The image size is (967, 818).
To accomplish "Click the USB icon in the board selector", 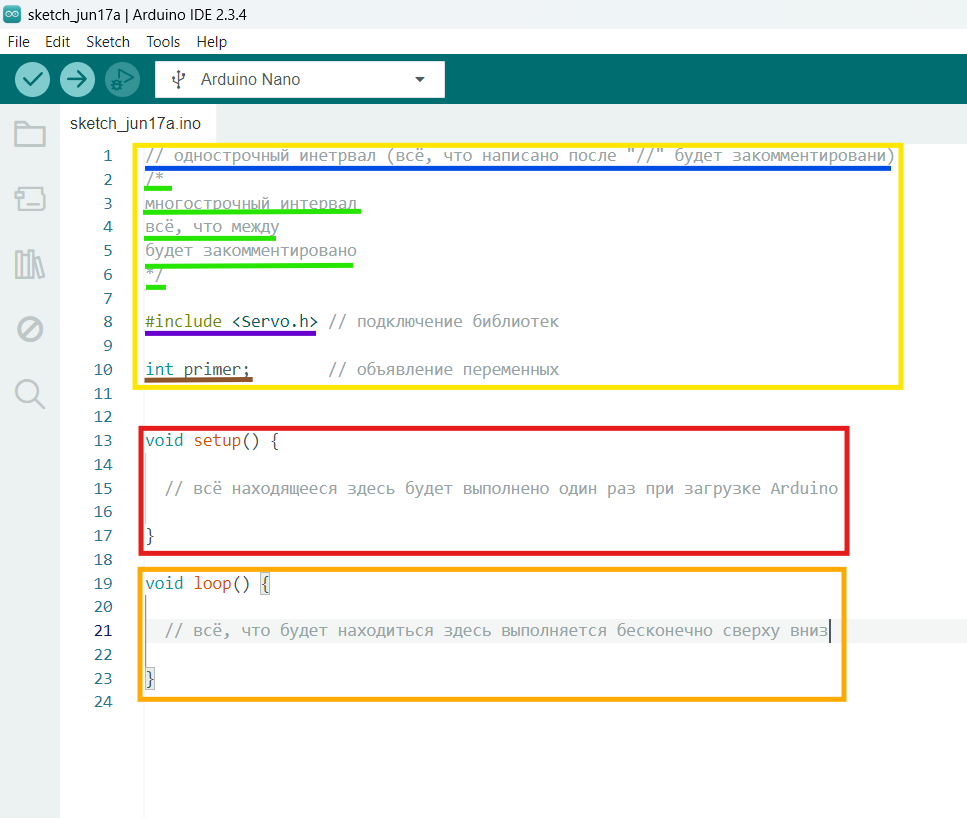I will 179,80.
